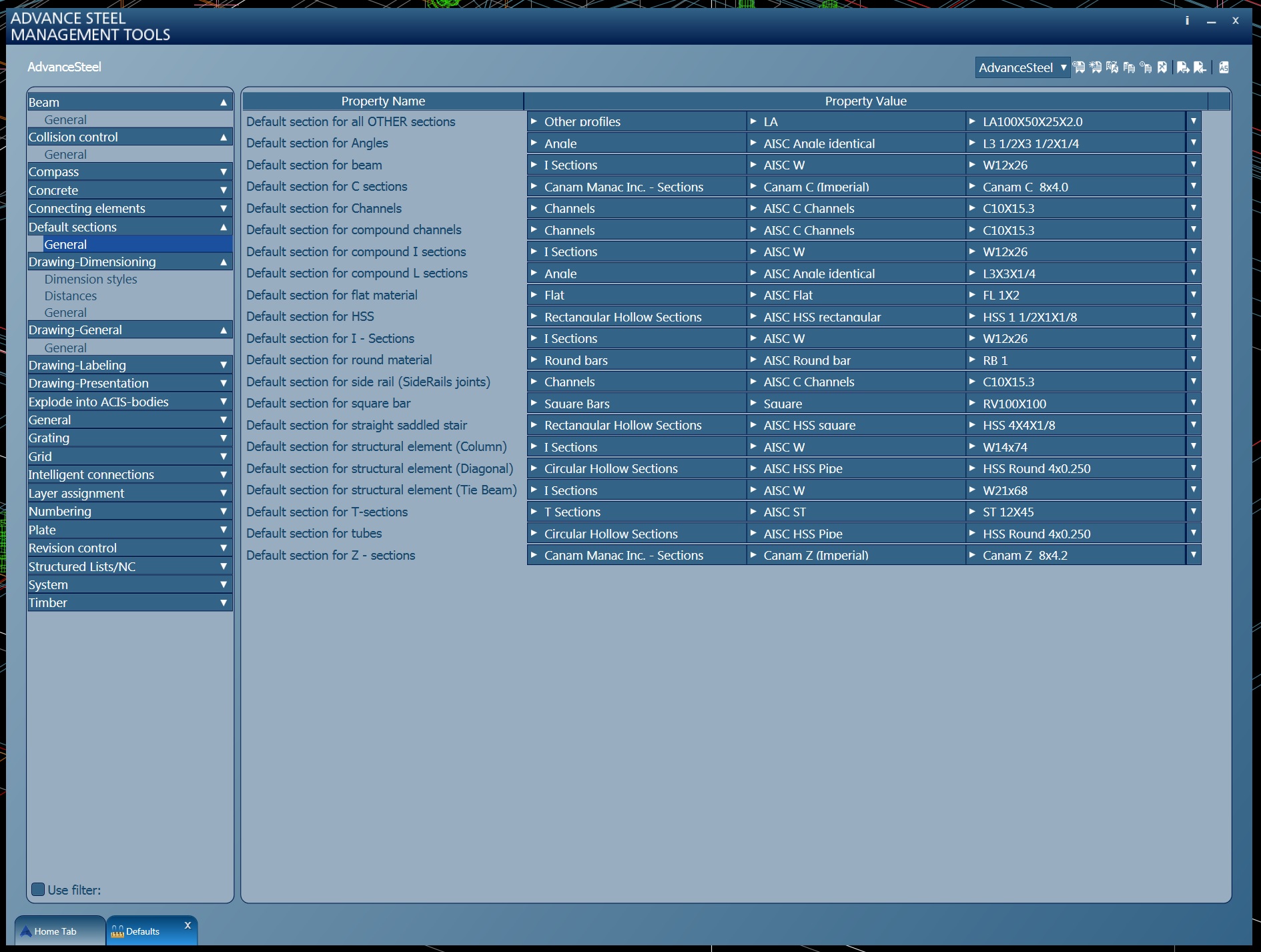Click the delete profile icon with X
This screenshot has height=952, width=1261.
click(x=1162, y=67)
